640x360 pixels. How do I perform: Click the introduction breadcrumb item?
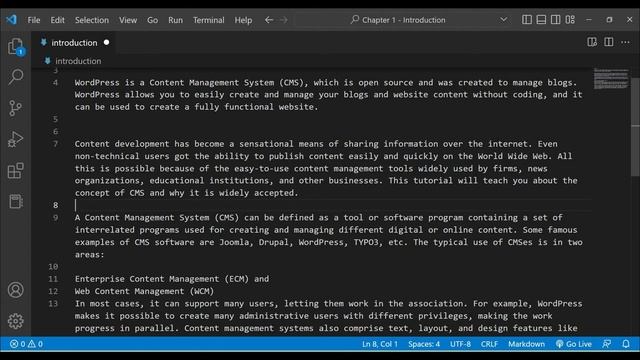pos(78,61)
